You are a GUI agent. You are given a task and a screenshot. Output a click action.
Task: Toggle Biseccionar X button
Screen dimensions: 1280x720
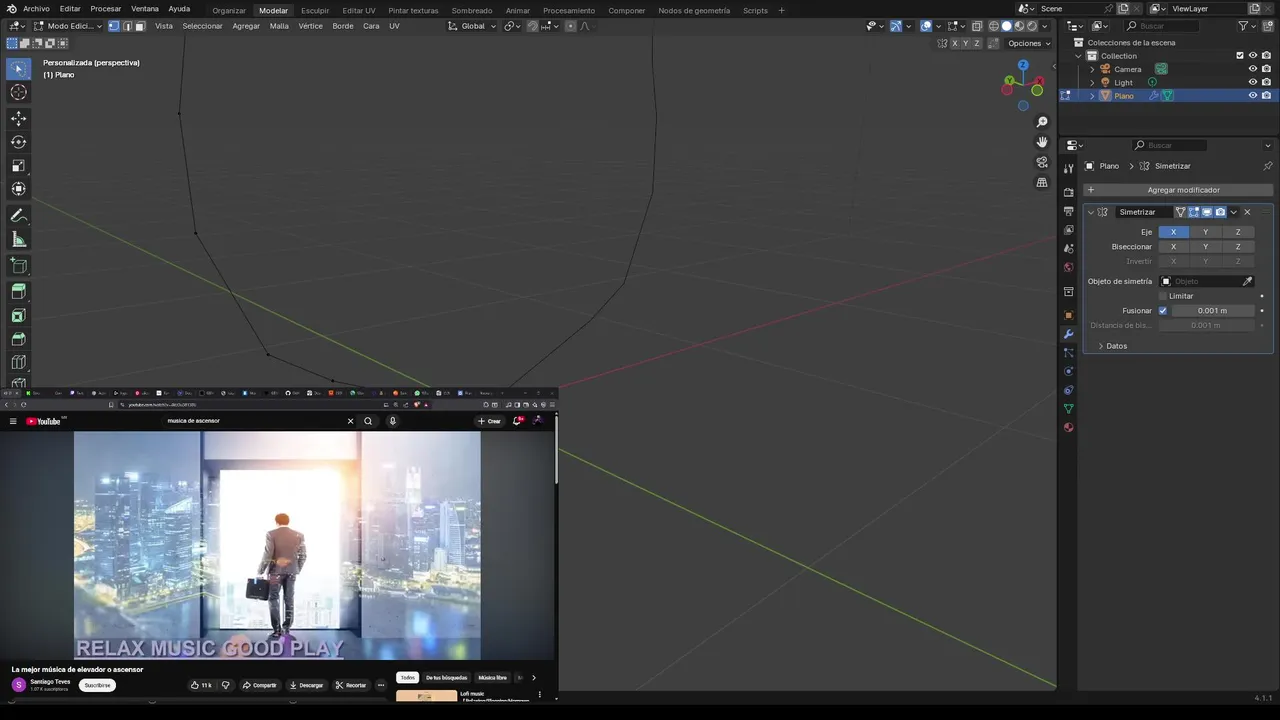click(1173, 246)
